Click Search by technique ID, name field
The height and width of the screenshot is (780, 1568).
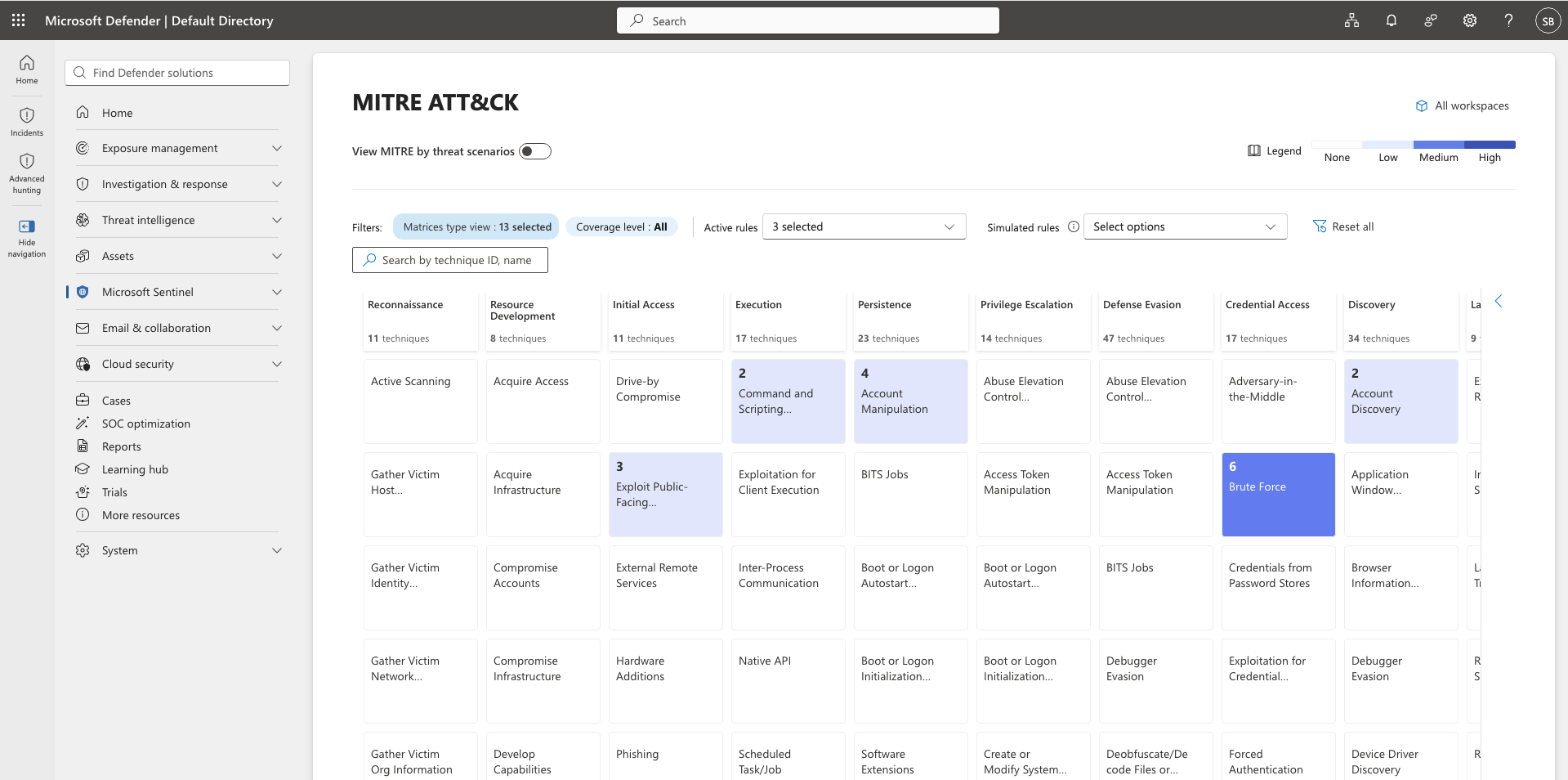(x=450, y=260)
